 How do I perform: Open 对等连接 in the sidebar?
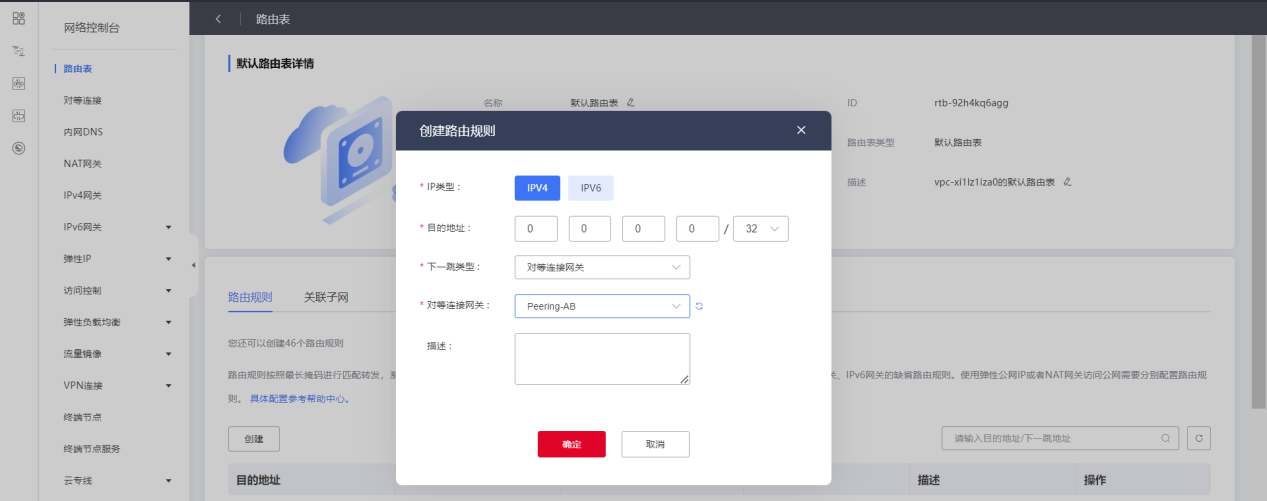click(82, 101)
